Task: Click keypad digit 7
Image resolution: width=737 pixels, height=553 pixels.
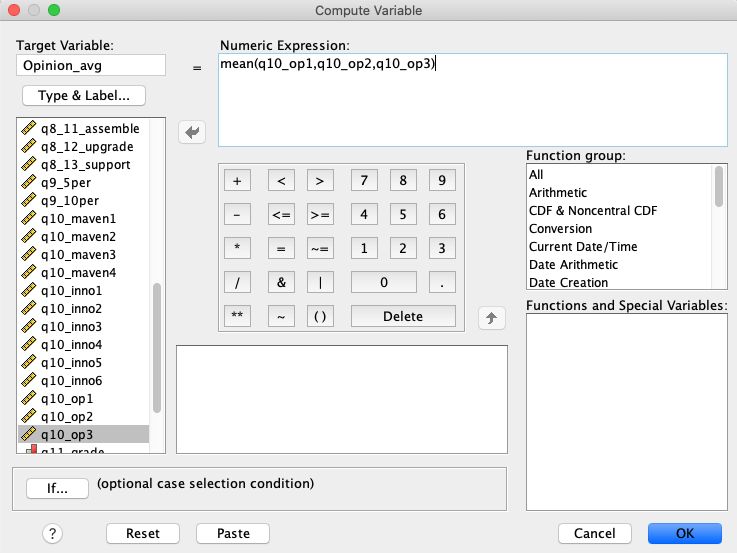Action: [x=364, y=180]
